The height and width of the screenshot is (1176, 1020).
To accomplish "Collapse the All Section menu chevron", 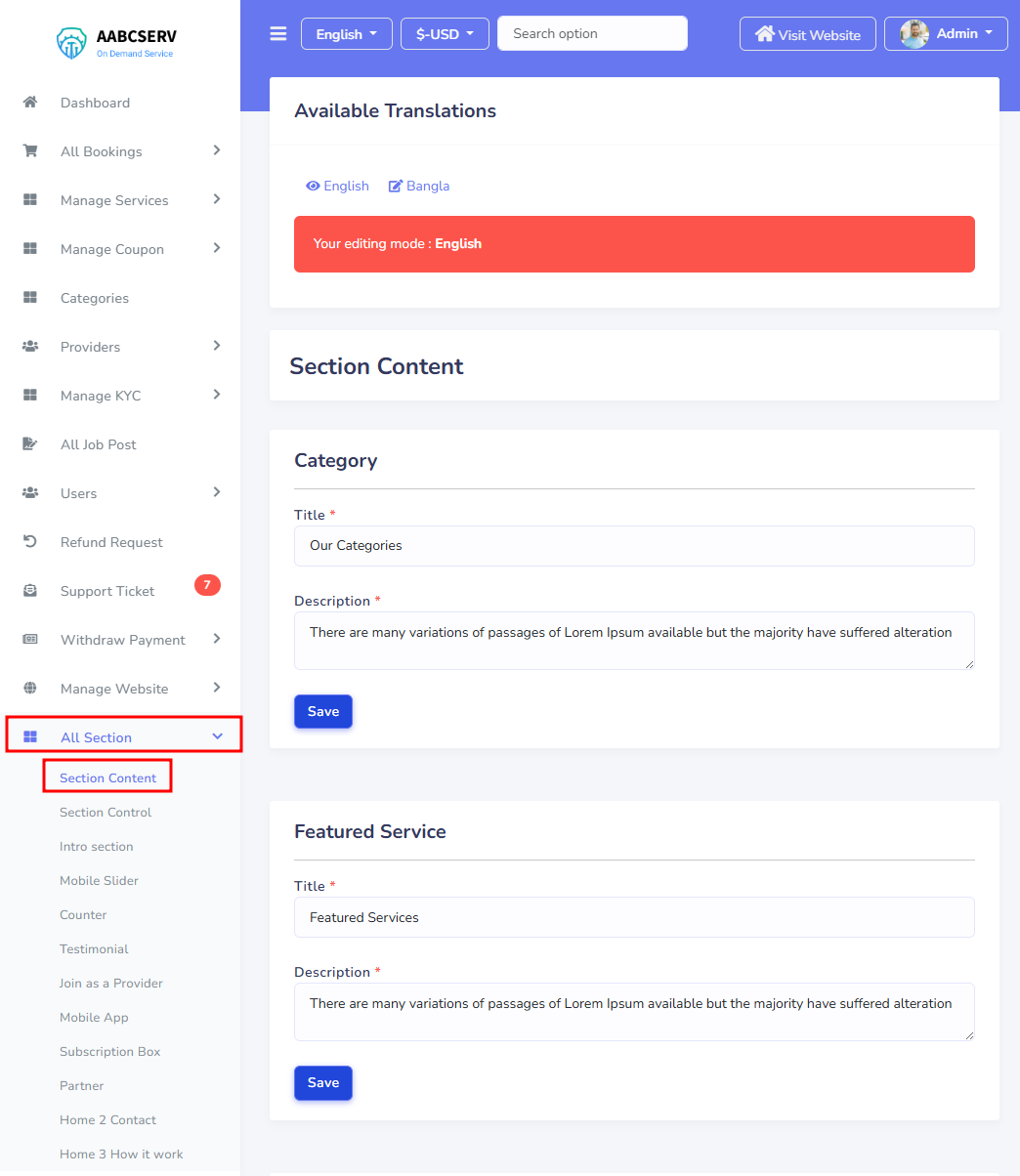I will (218, 736).
